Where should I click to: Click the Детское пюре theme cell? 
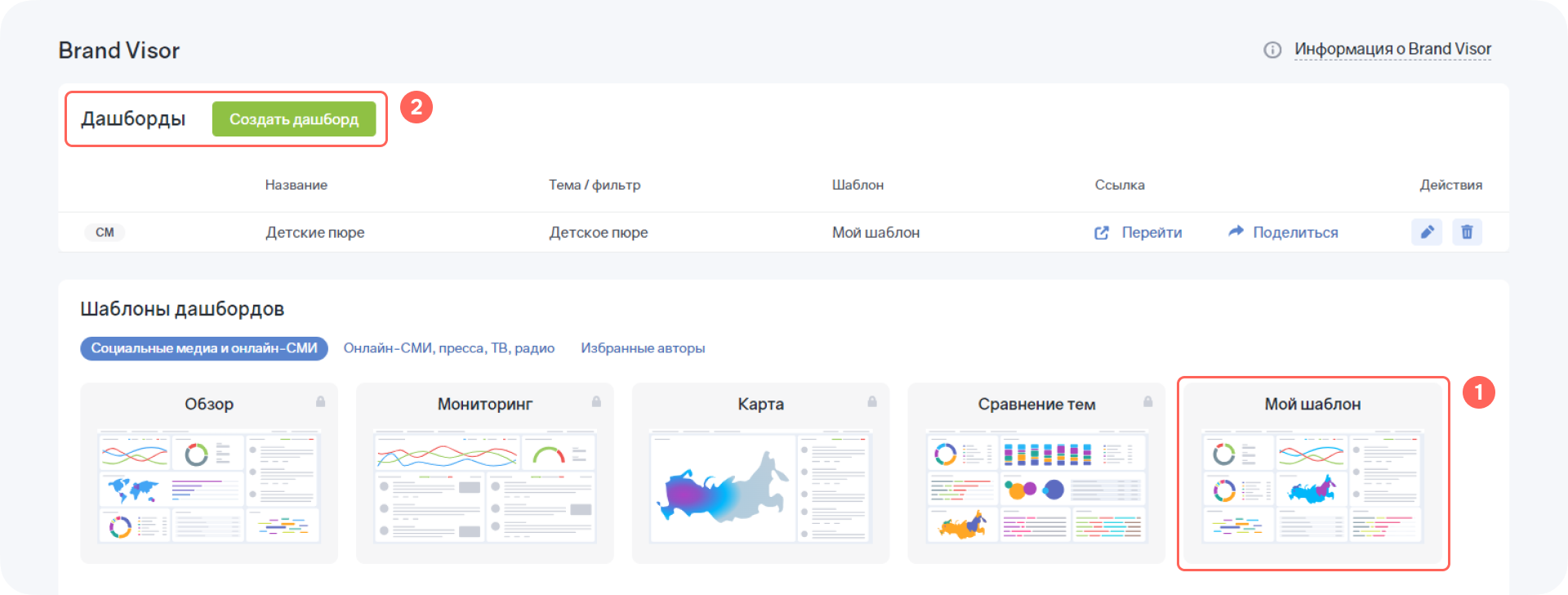coord(599,233)
